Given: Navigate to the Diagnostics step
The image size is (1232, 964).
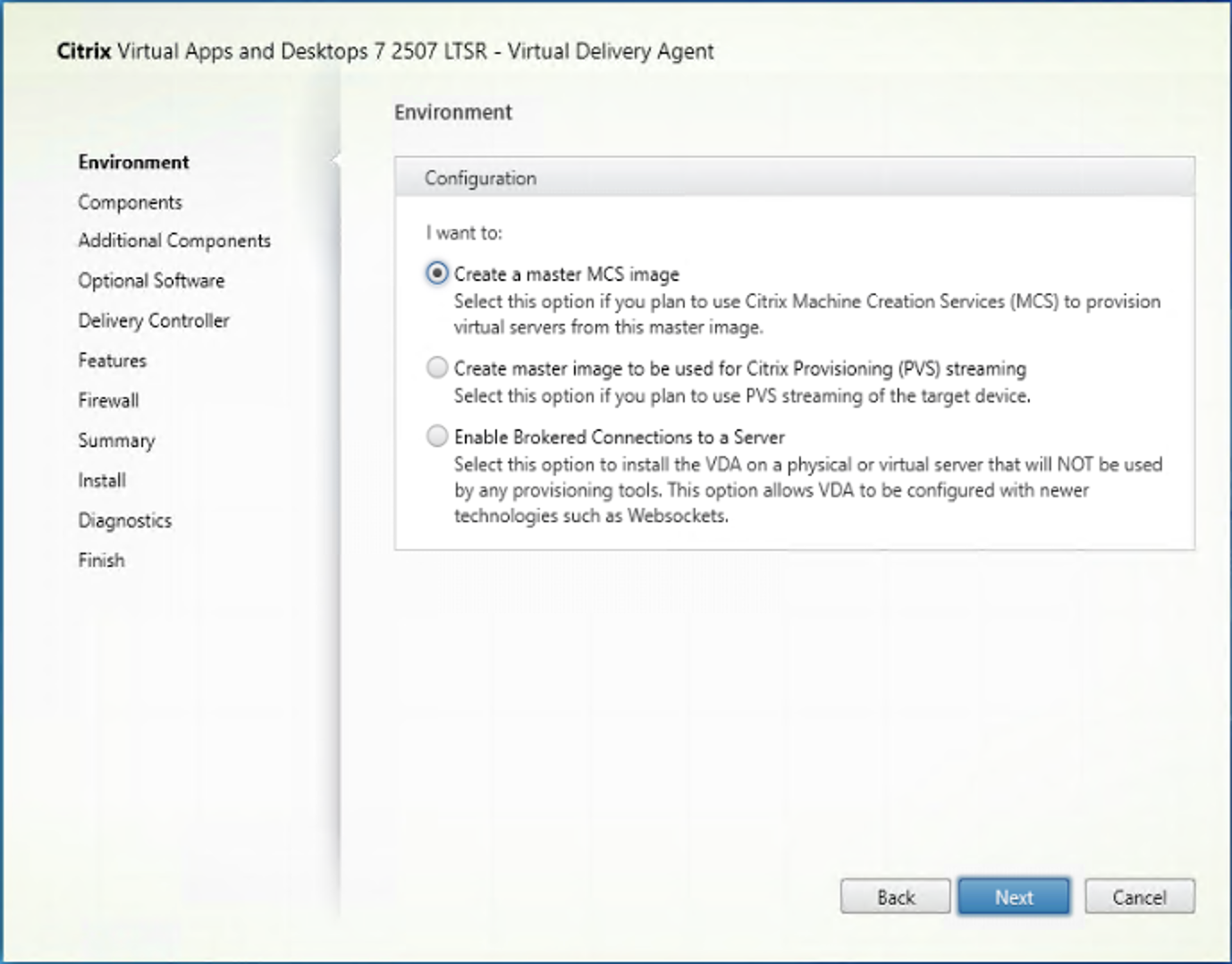Looking at the screenshot, I should click(x=124, y=520).
